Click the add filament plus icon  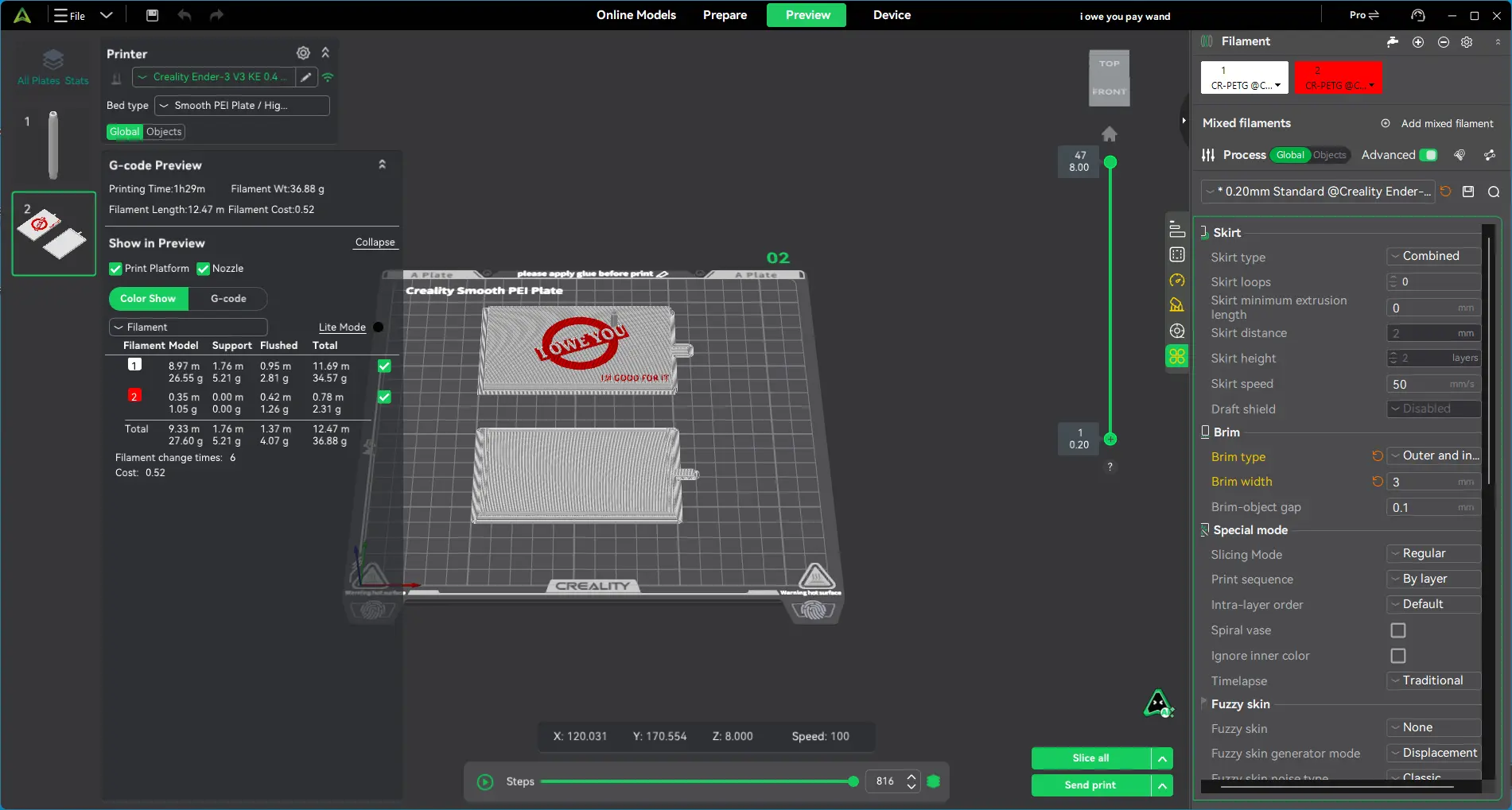[1418, 42]
